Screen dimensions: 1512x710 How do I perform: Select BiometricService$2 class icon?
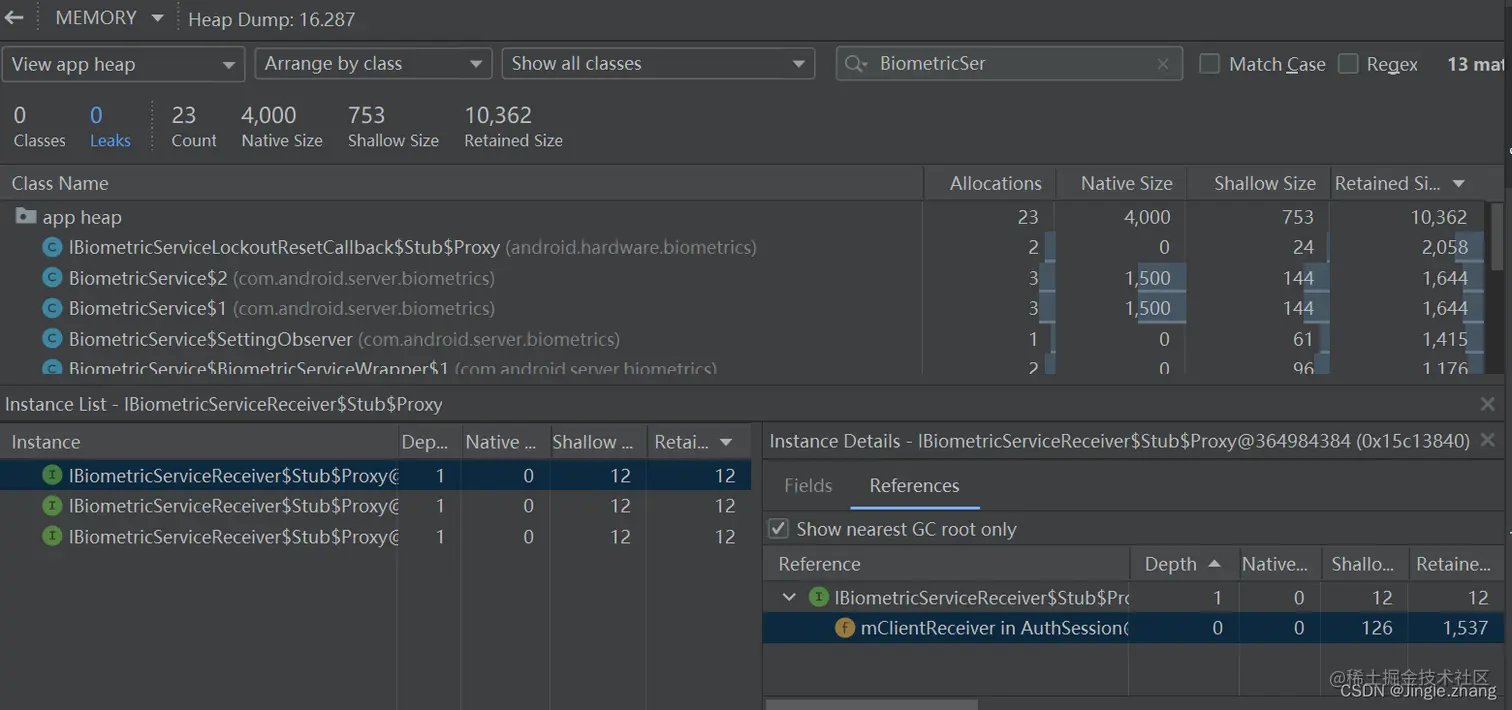click(52, 278)
